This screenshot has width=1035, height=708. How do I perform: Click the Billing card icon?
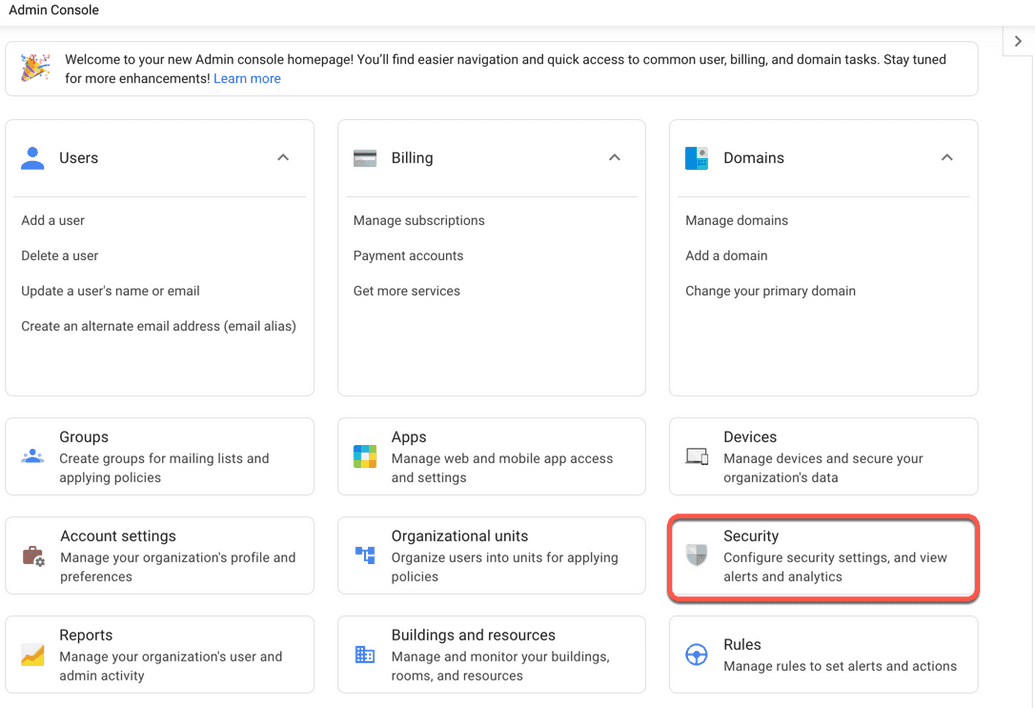coord(366,157)
